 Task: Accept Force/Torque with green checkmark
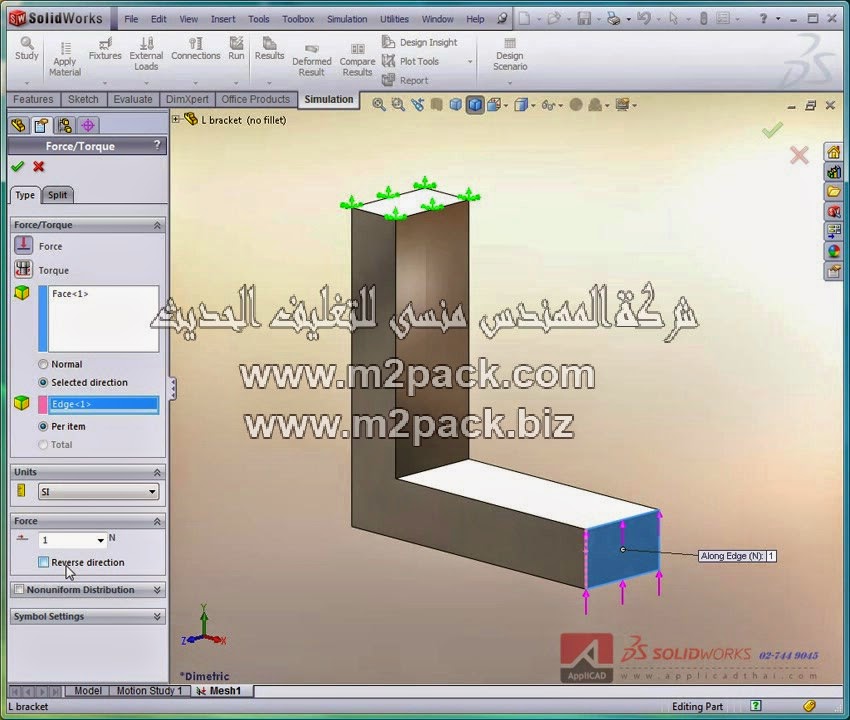pyautogui.click(x=18, y=166)
